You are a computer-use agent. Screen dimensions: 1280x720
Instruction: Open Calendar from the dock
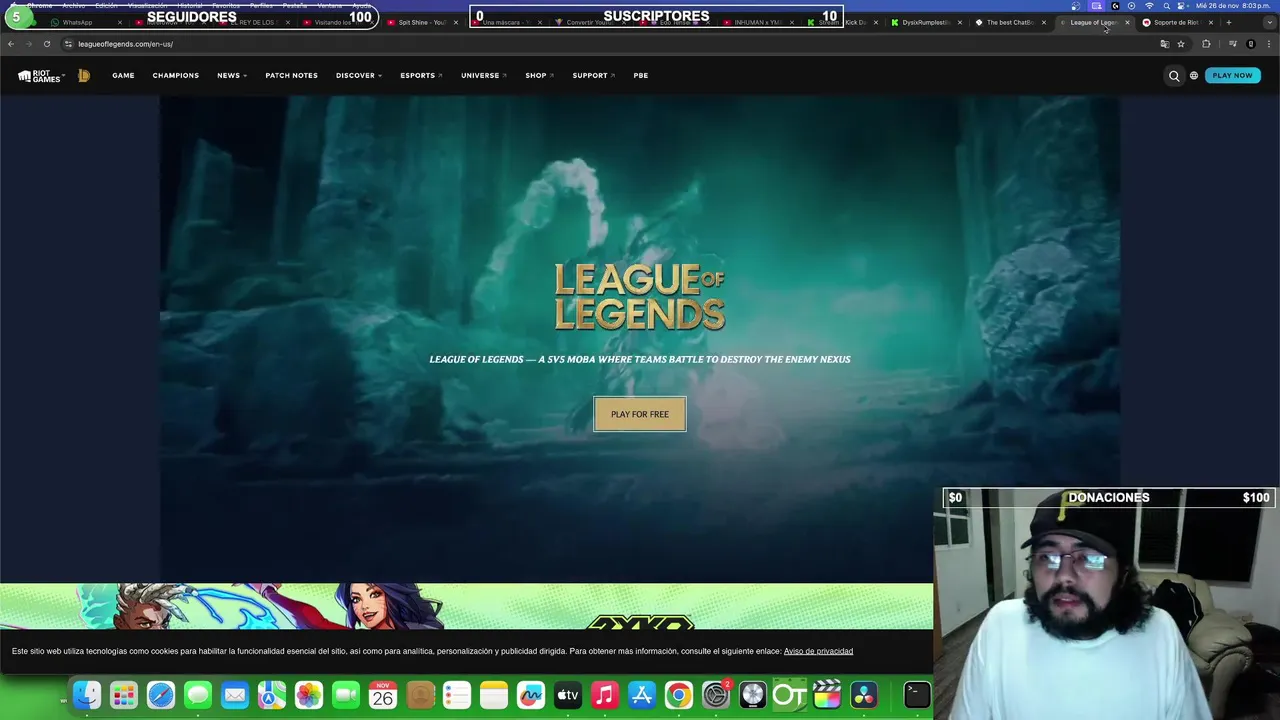tap(383, 694)
